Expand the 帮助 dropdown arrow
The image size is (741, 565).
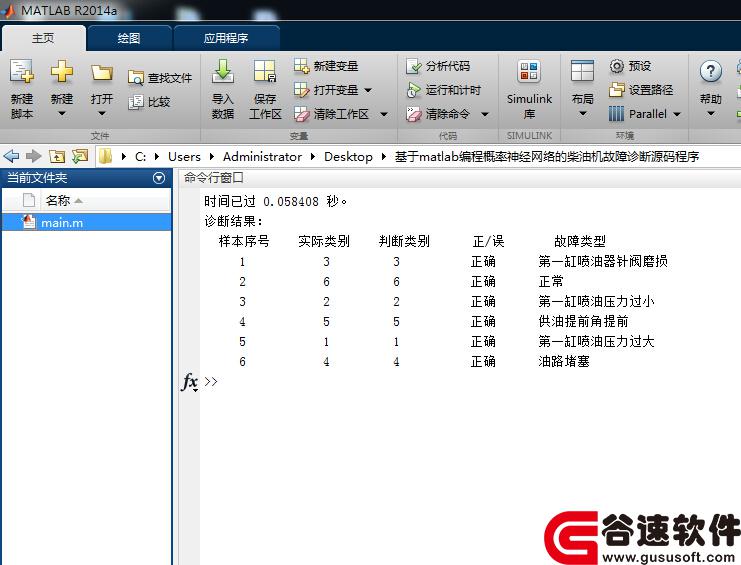(710, 113)
